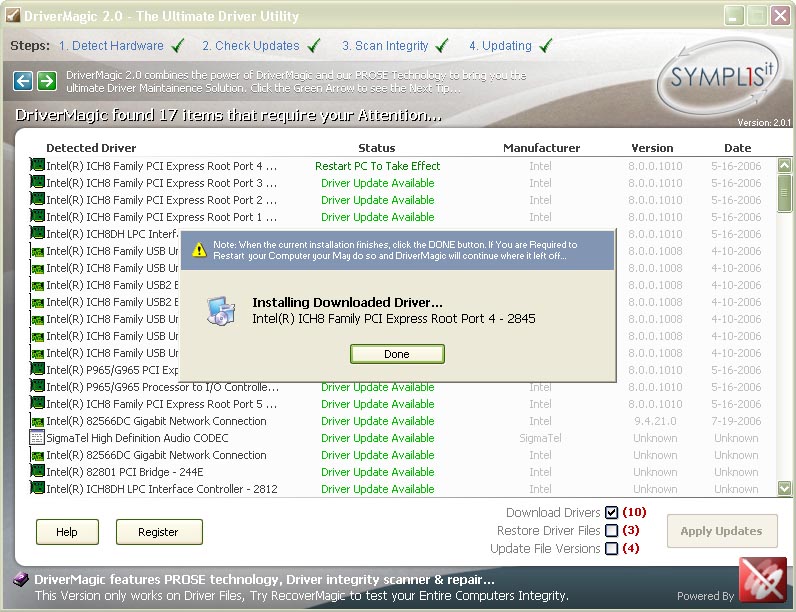Click the date 7-19-2006 cell
796x612 pixels.
(736, 421)
